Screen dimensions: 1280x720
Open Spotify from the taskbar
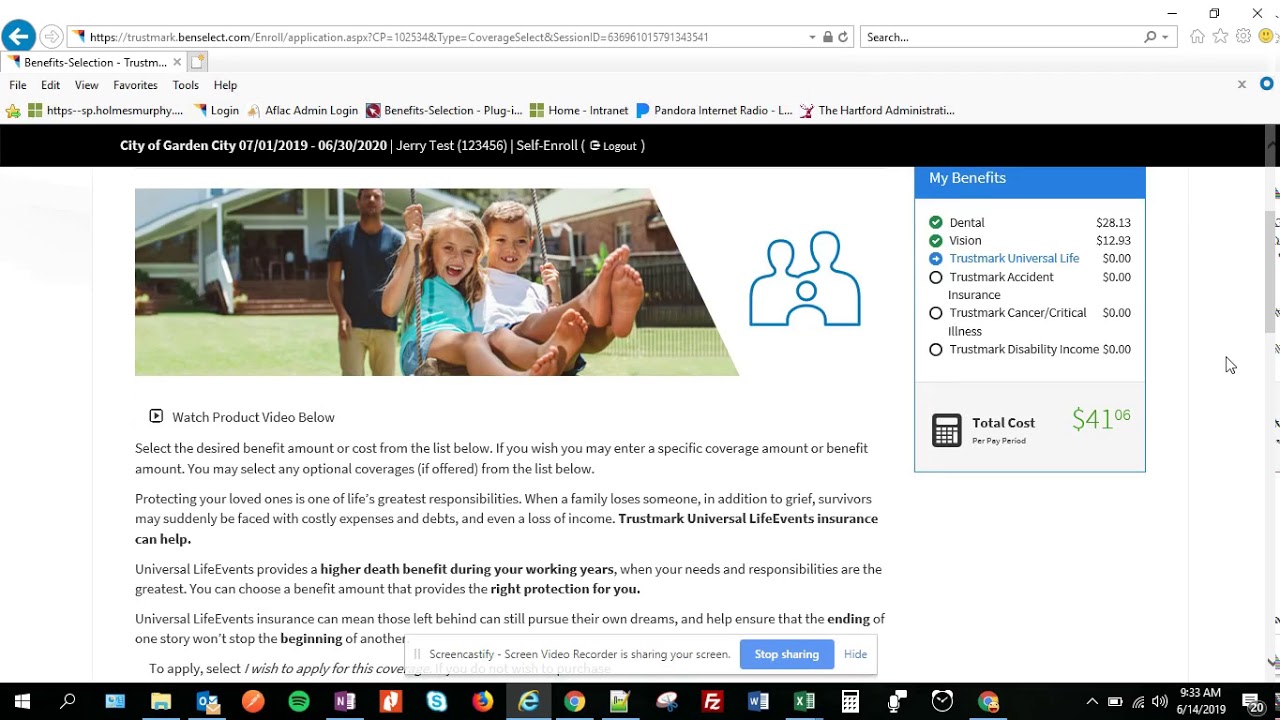pos(299,702)
